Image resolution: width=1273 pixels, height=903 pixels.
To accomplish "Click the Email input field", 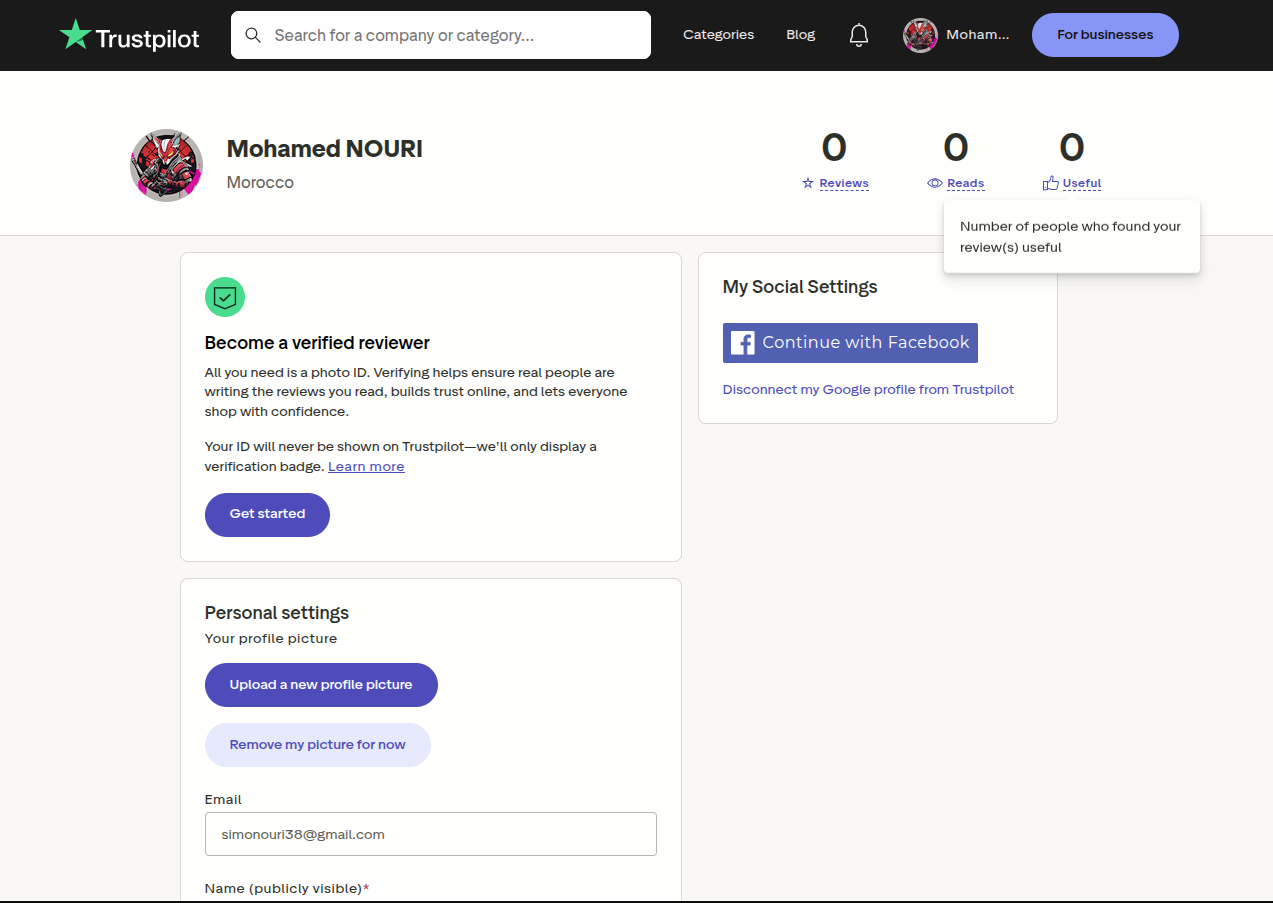I will tap(431, 834).
